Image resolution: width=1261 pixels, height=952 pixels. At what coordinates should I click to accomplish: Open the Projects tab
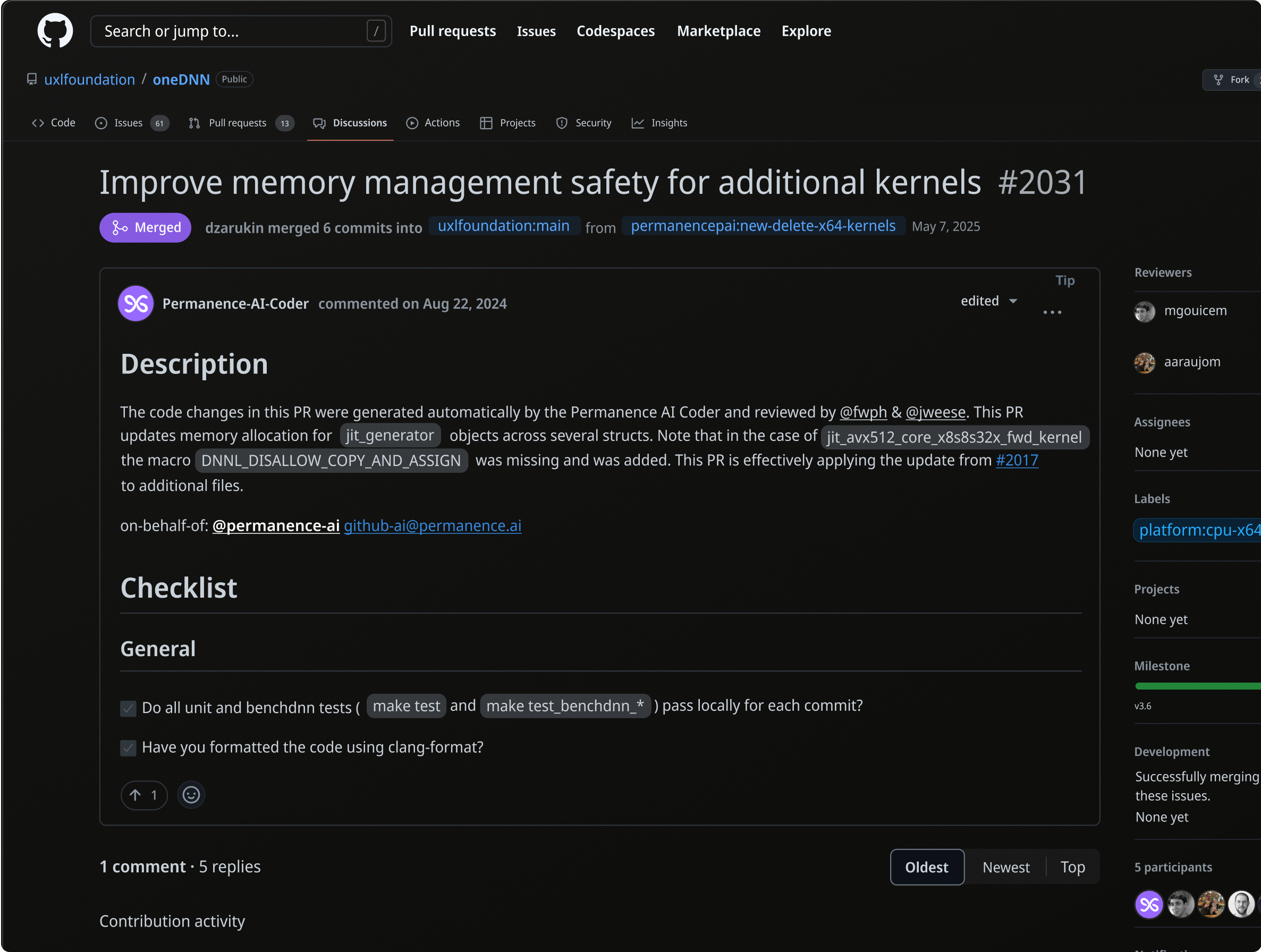click(507, 123)
